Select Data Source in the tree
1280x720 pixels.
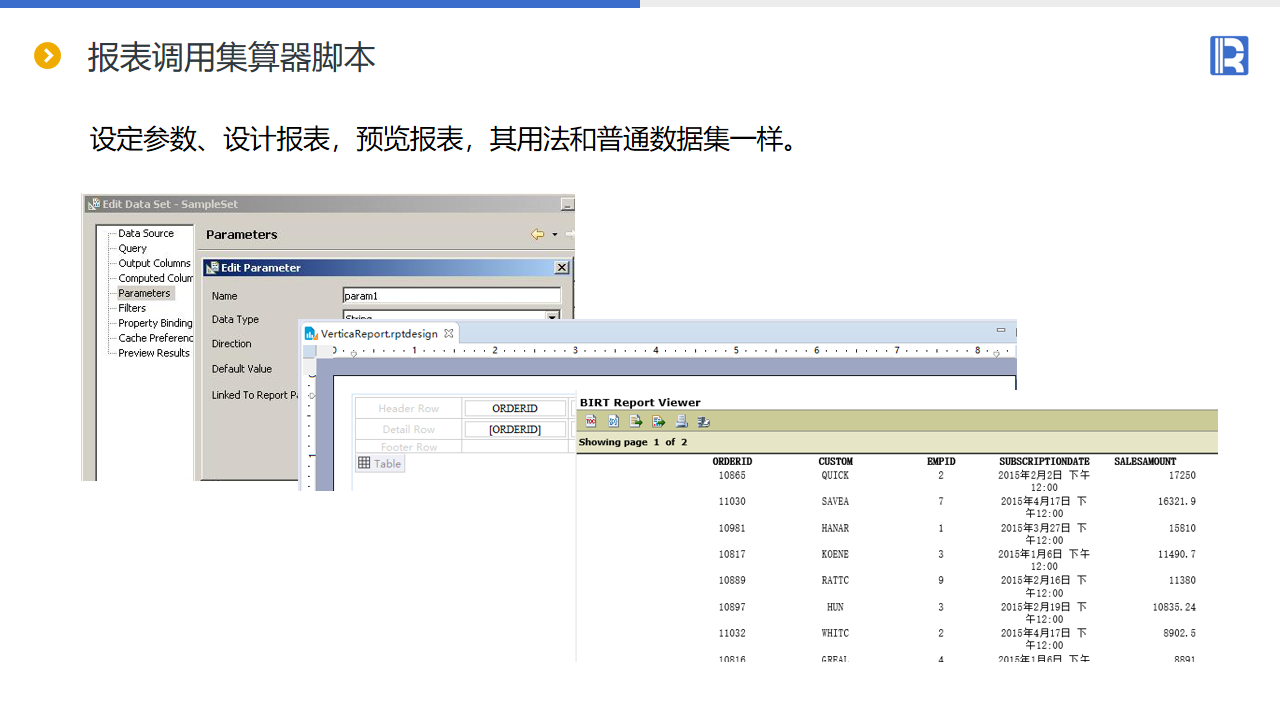[x=146, y=233]
